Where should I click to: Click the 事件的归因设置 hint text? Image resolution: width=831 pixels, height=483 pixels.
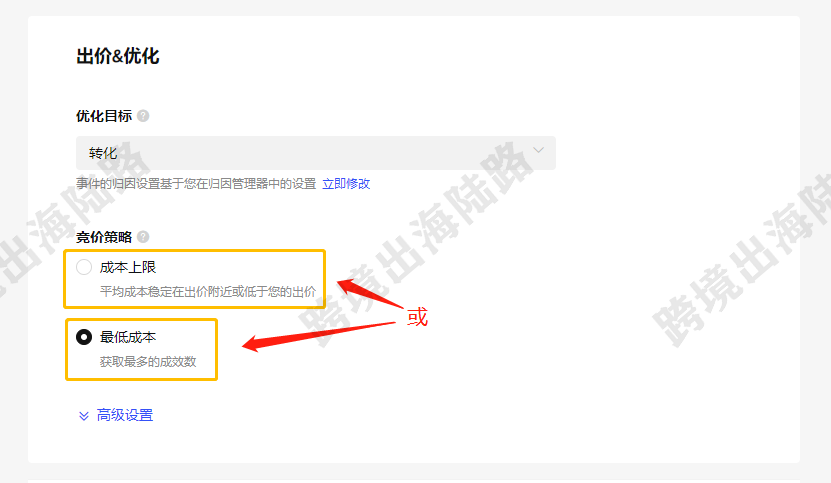pyautogui.click(x=196, y=184)
